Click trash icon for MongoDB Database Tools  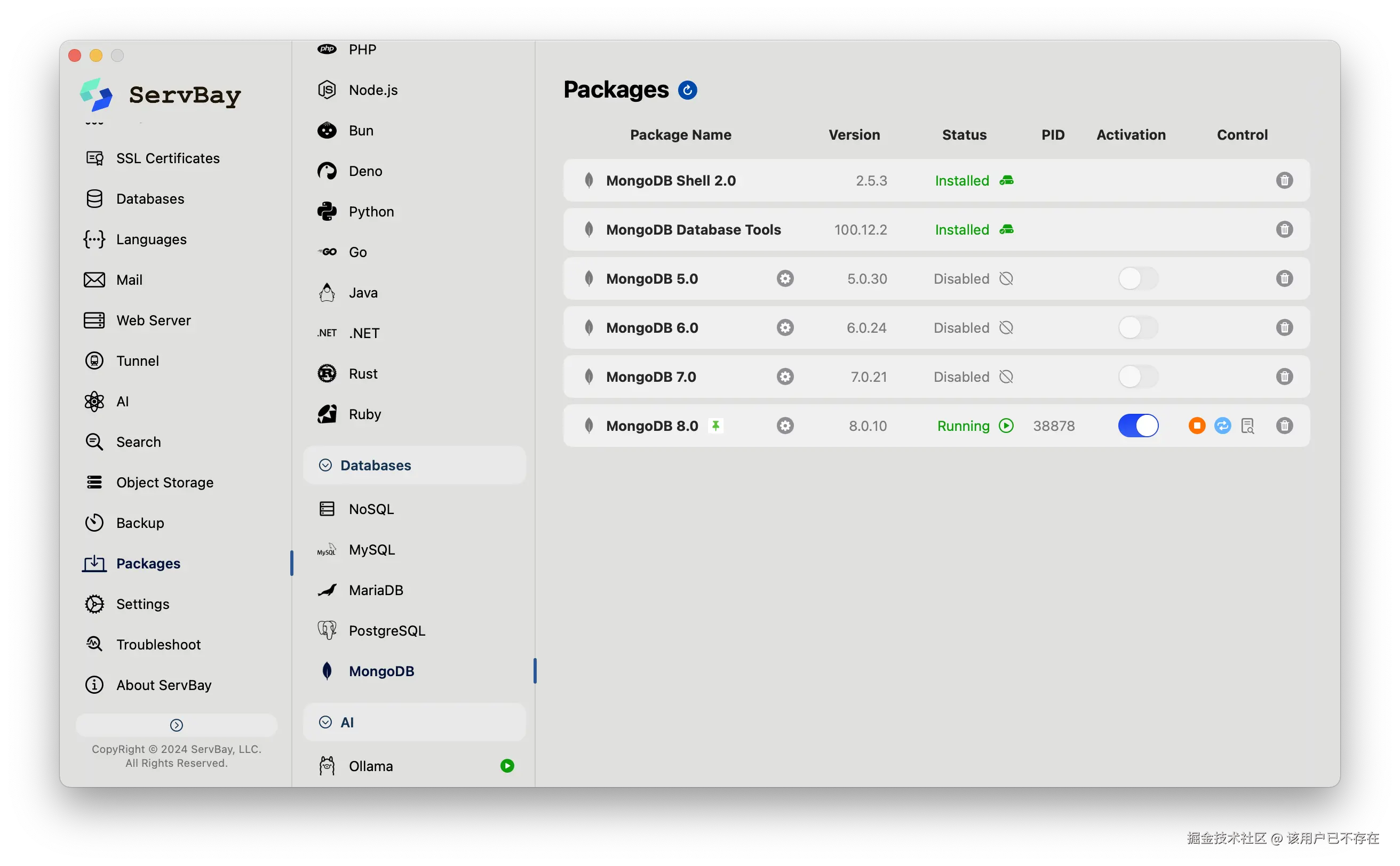(x=1284, y=230)
